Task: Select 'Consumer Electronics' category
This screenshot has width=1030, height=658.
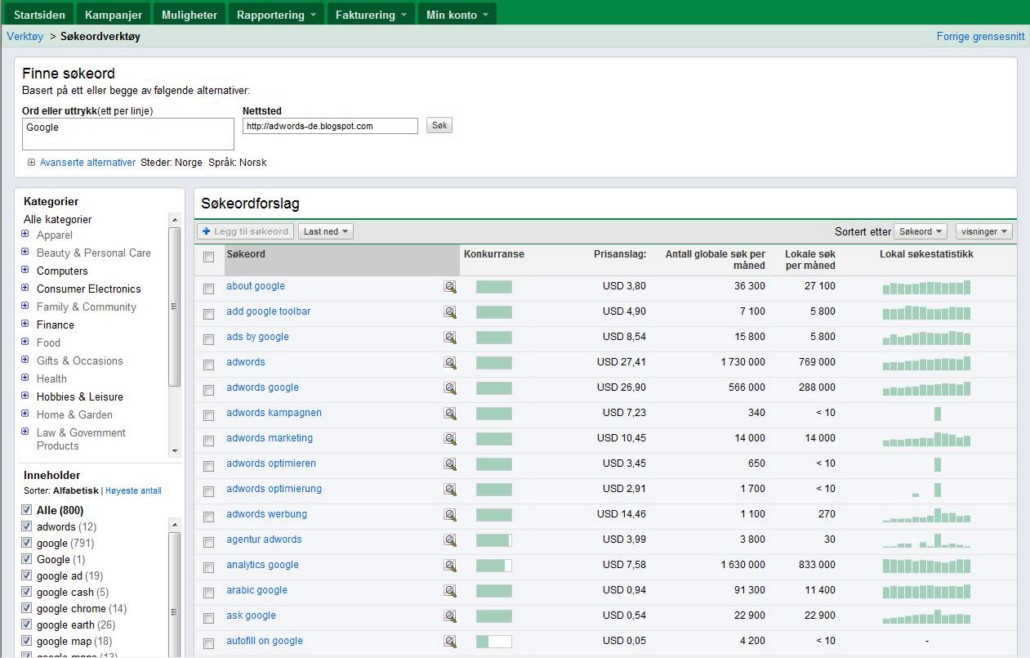Action: click(x=89, y=289)
